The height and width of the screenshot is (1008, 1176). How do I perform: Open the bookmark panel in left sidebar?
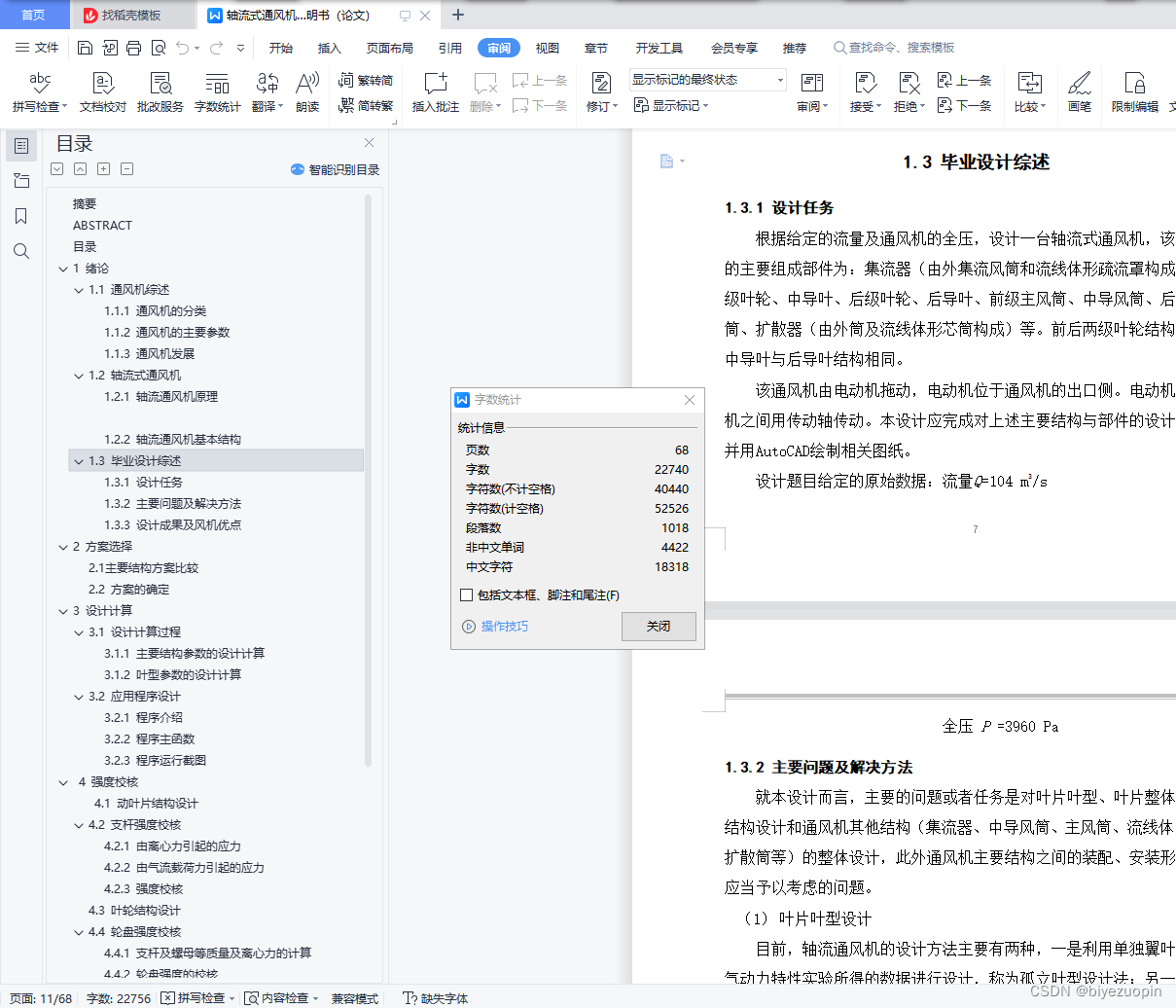tap(21, 216)
